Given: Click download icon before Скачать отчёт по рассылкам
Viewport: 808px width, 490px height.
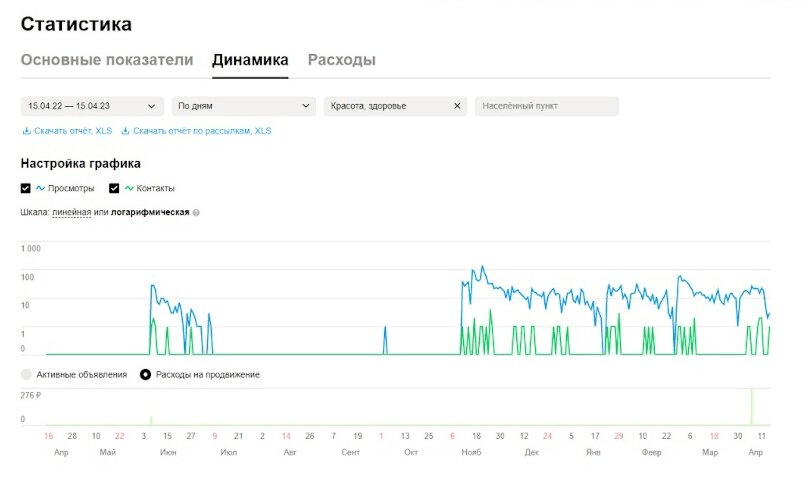Looking at the screenshot, I should [125, 131].
